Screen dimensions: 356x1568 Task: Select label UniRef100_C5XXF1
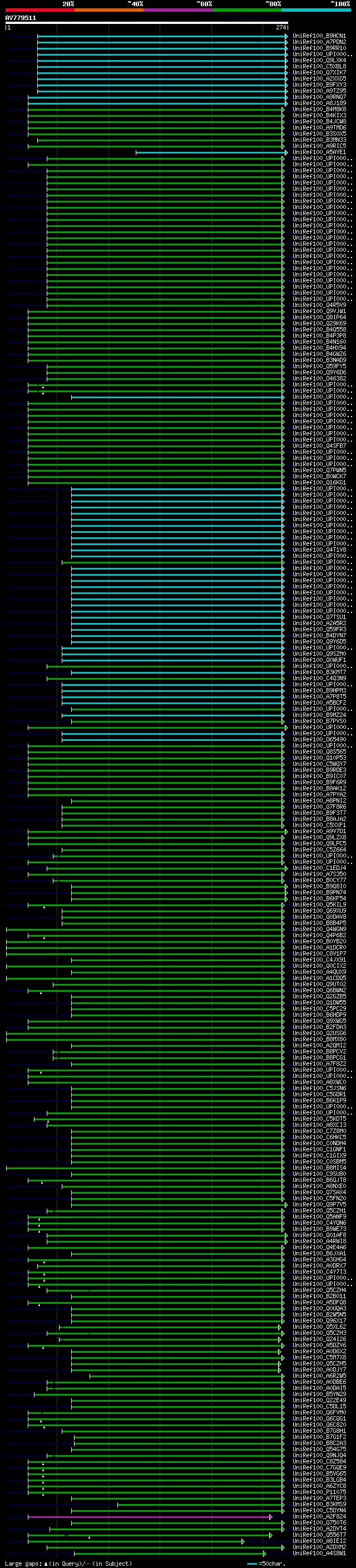click(319, 825)
